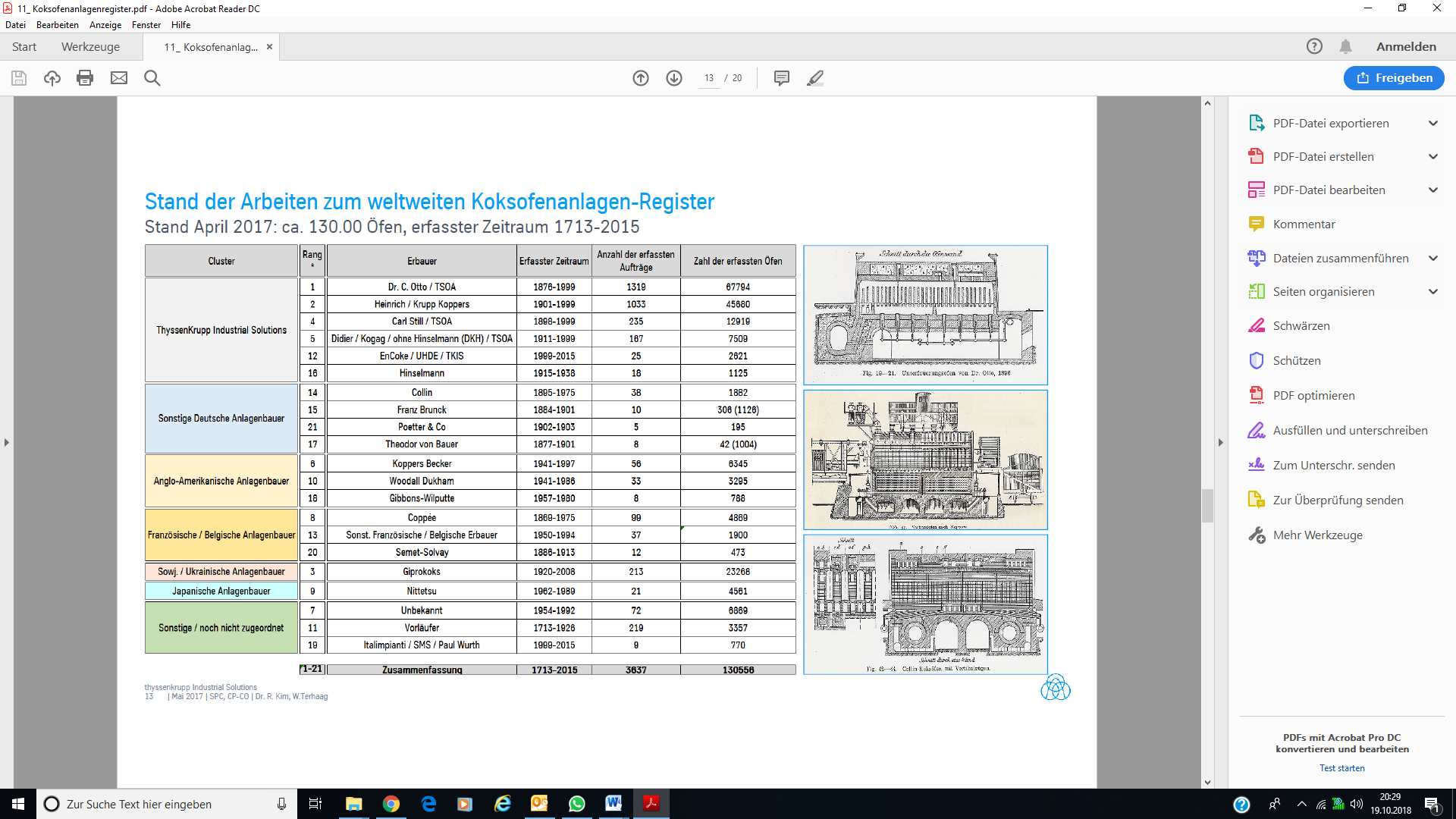
Task: Click Test starten link
Action: click(1341, 768)
